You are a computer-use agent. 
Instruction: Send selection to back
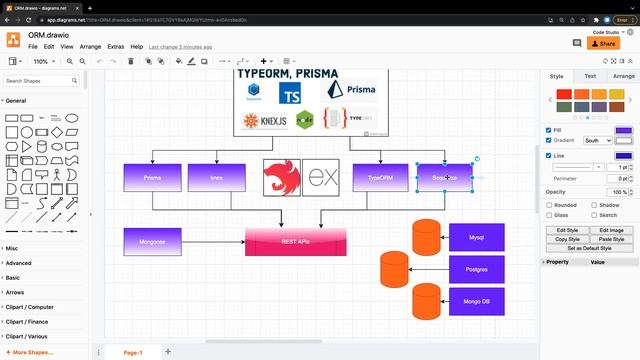click(161, 61)
